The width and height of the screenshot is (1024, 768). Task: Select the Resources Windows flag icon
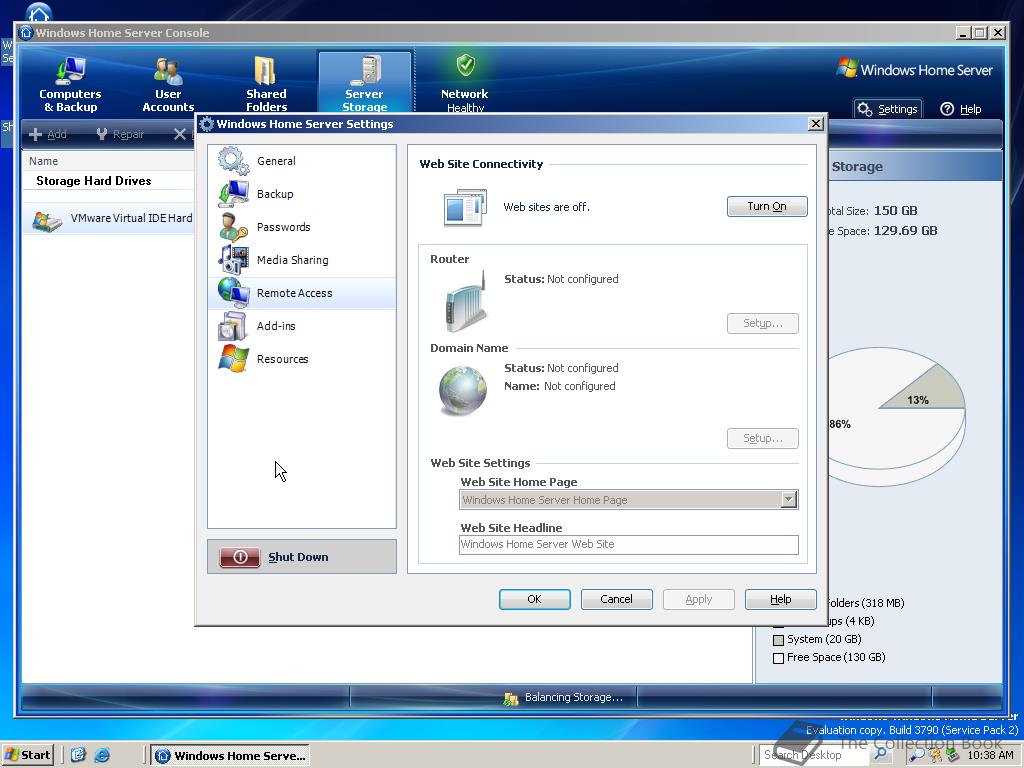(x=233, y=359)
